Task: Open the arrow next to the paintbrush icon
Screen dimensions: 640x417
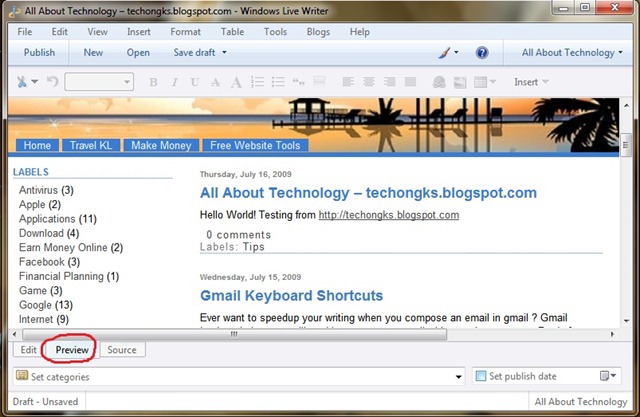Action: 456,52
